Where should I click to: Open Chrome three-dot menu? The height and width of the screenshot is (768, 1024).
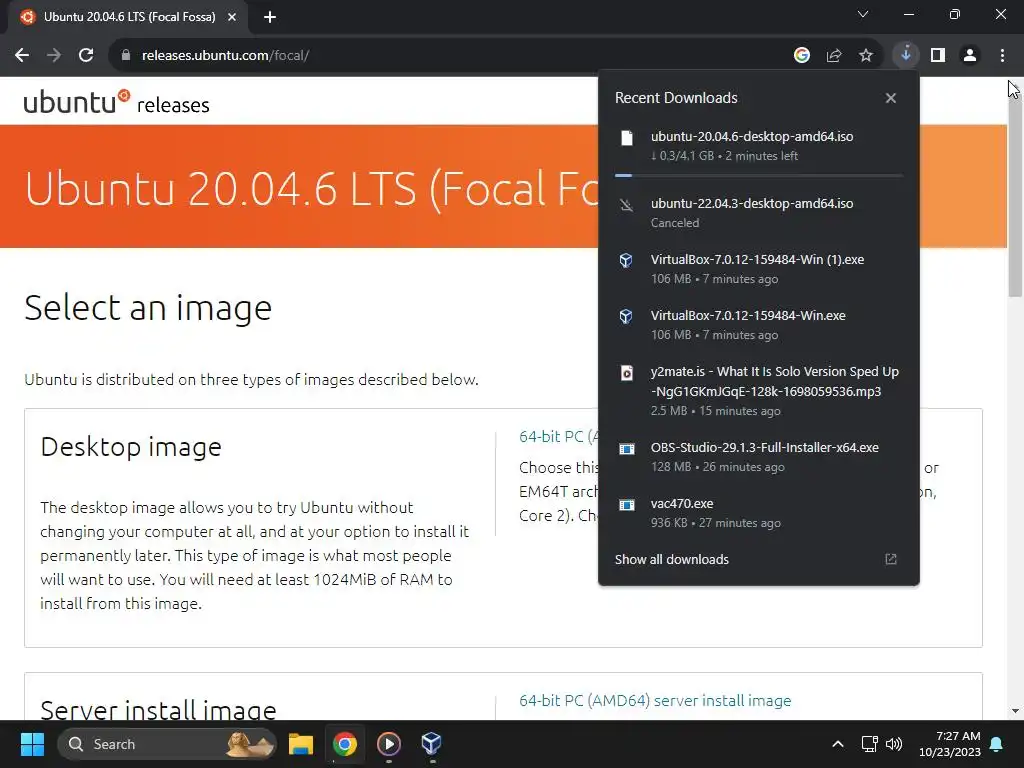pos(1002,56)
